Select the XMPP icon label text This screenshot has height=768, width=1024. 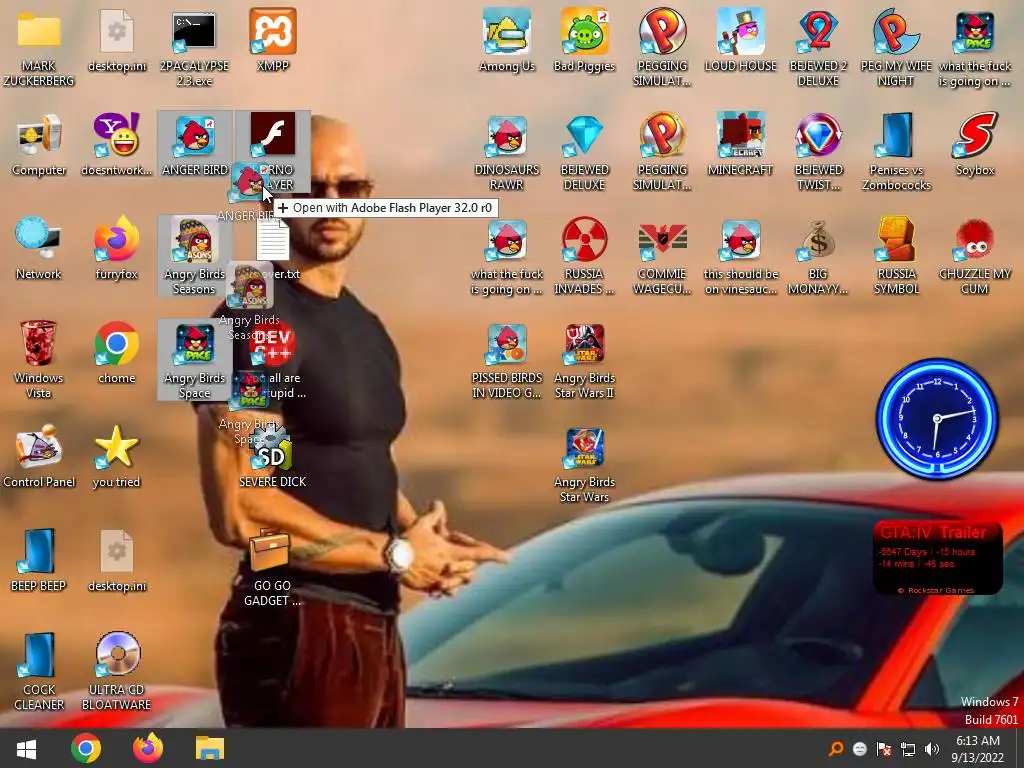click(272, 66)
